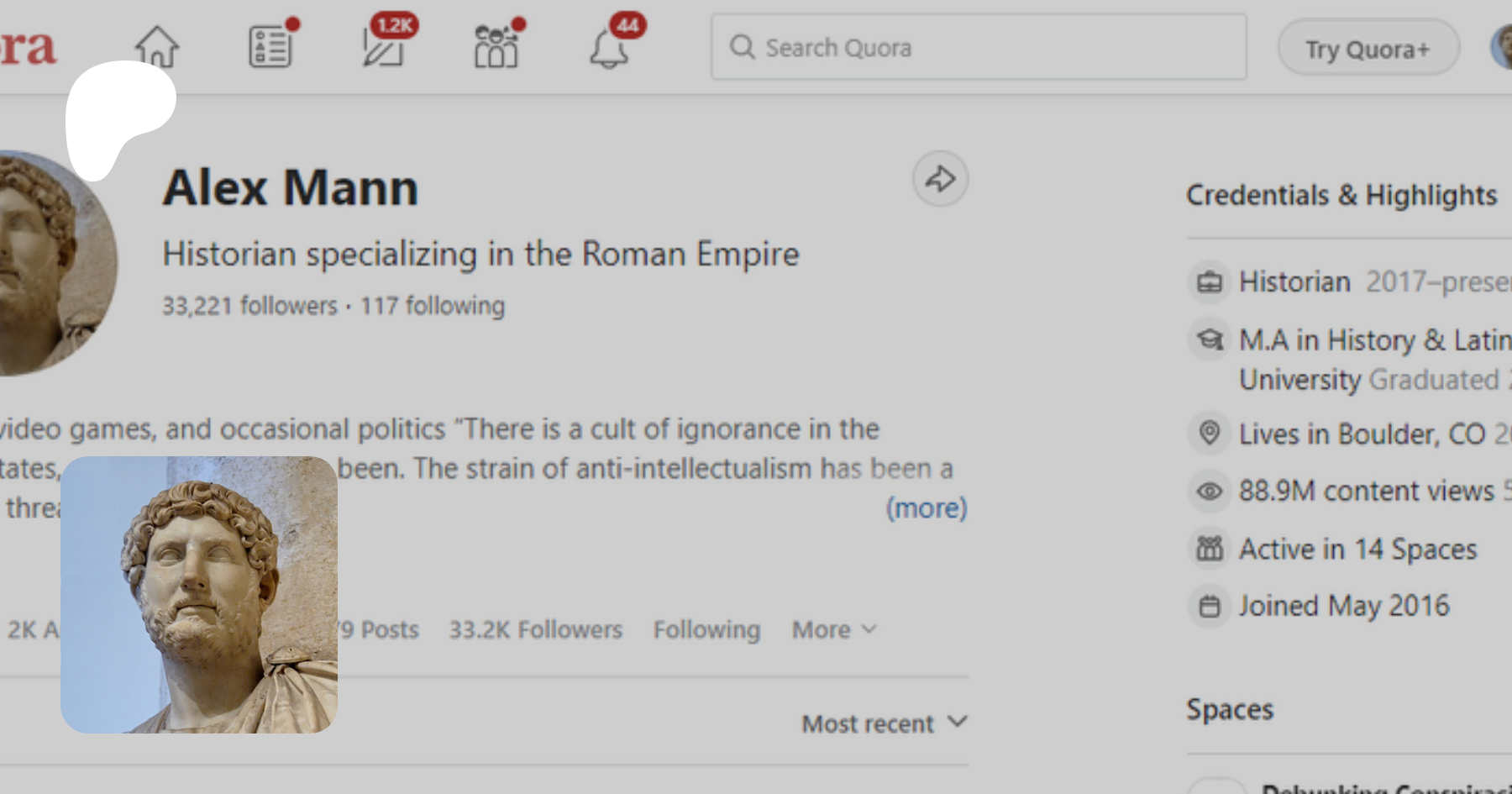Open the Following feed list icon
1512x794 pixels.
pyautogui.click(x=270, y=47)
